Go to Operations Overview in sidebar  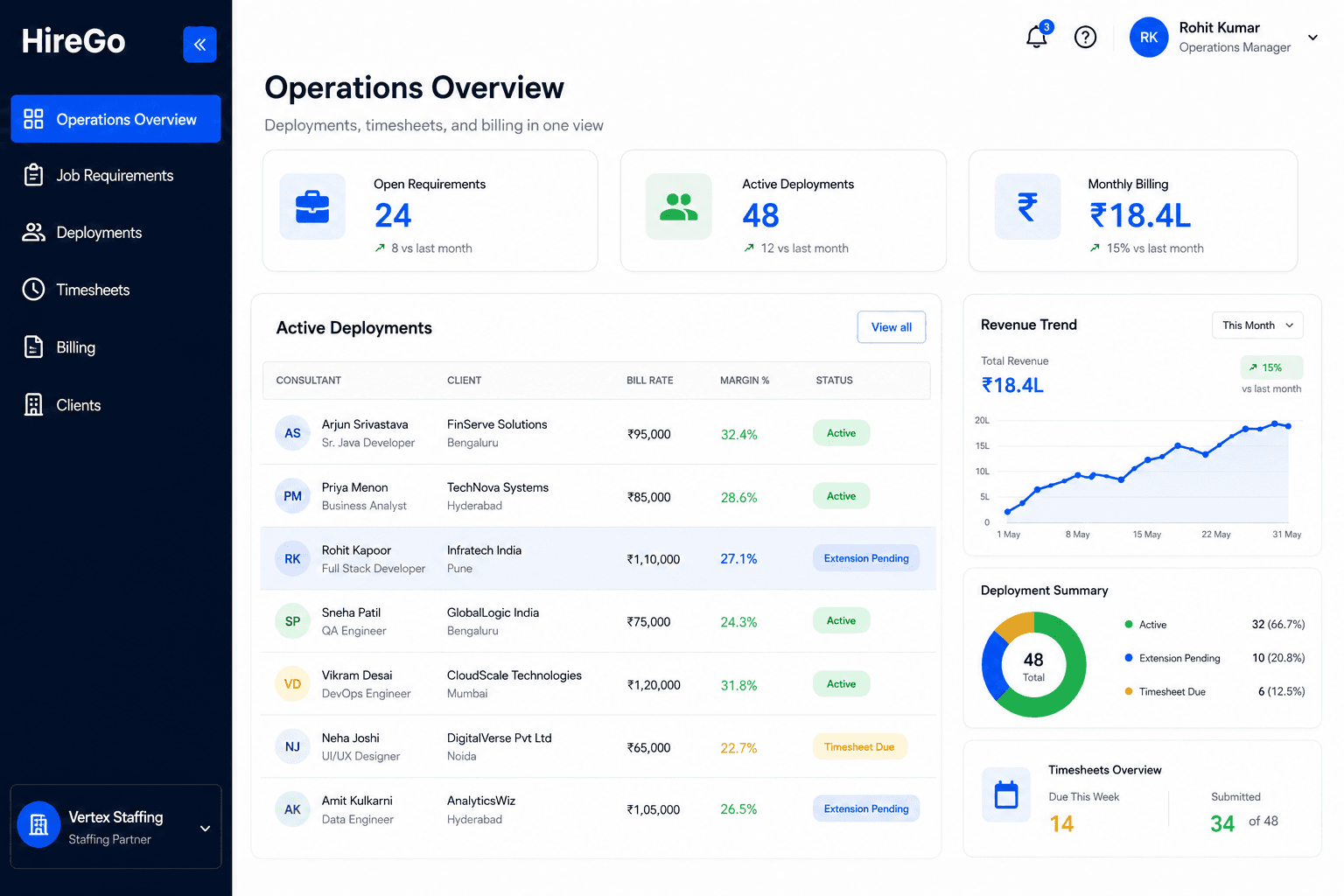click(115, 119)
